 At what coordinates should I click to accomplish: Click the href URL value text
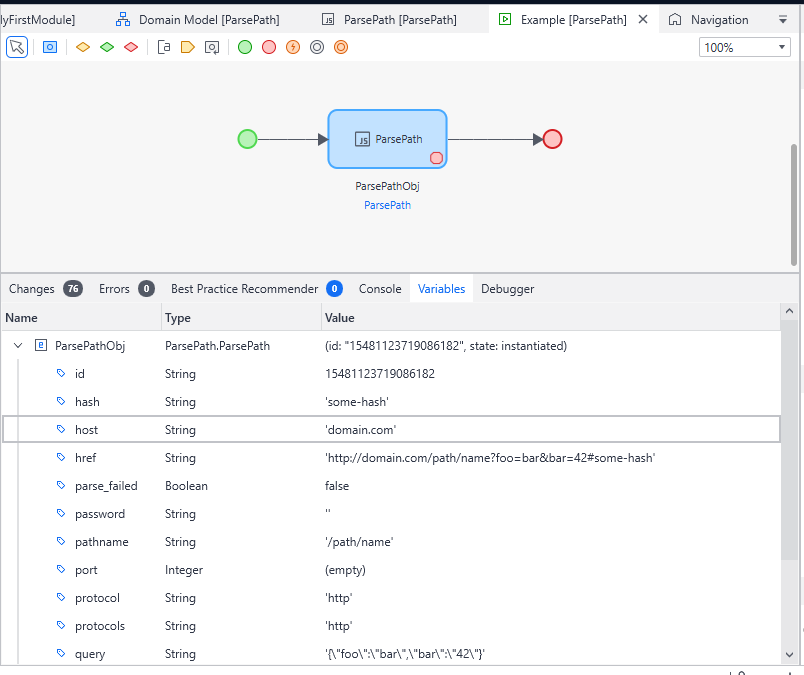490,458
